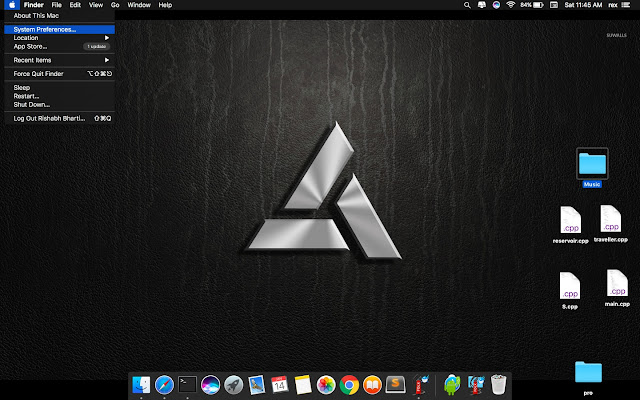Open the Go menu
The width and height of the screenshot is (640, 400).
point(115,5)
